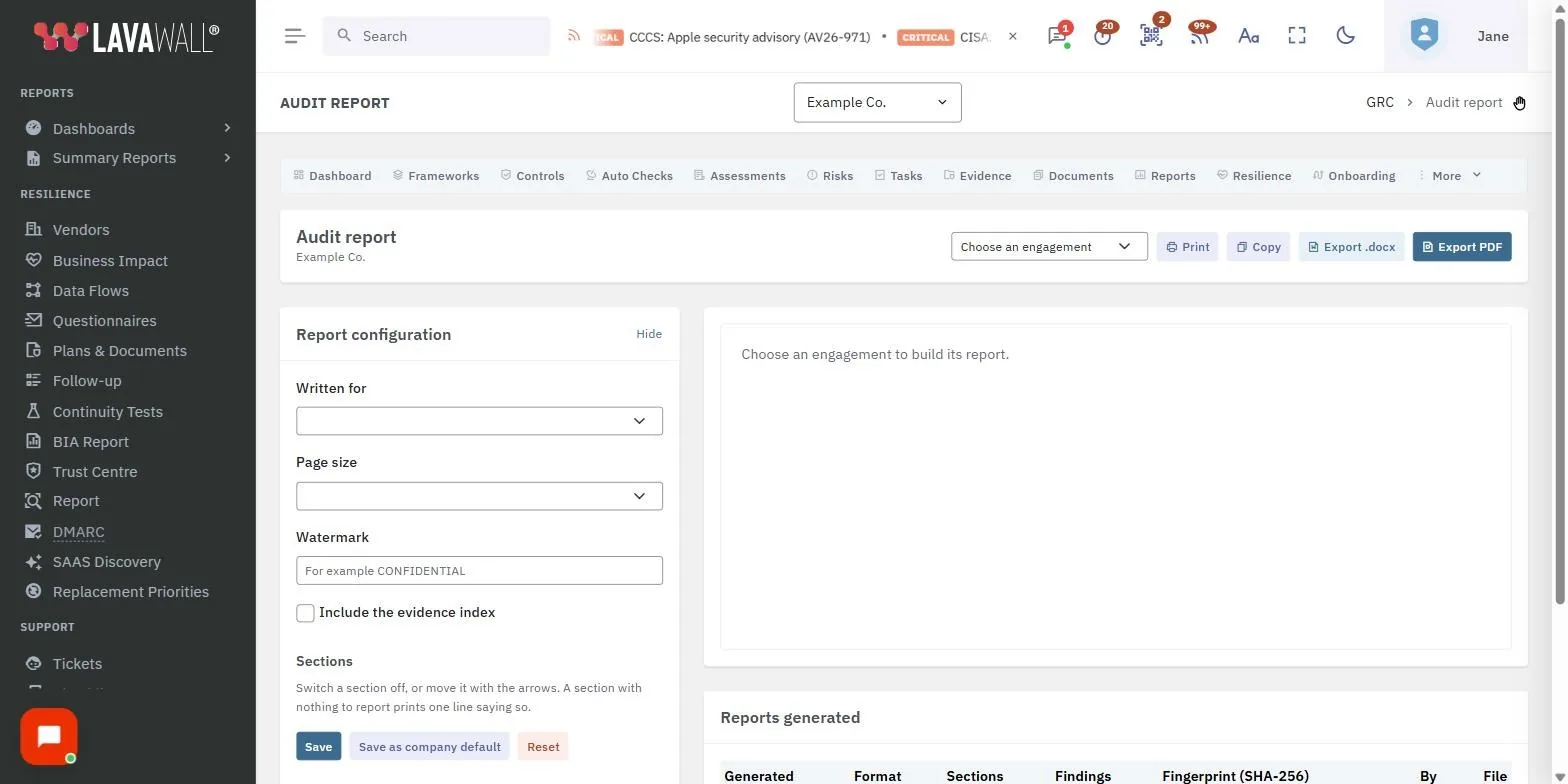Viewport: 1568px width, 784px height.
Task: Close the news ticker with the X
Action: 1012,36
